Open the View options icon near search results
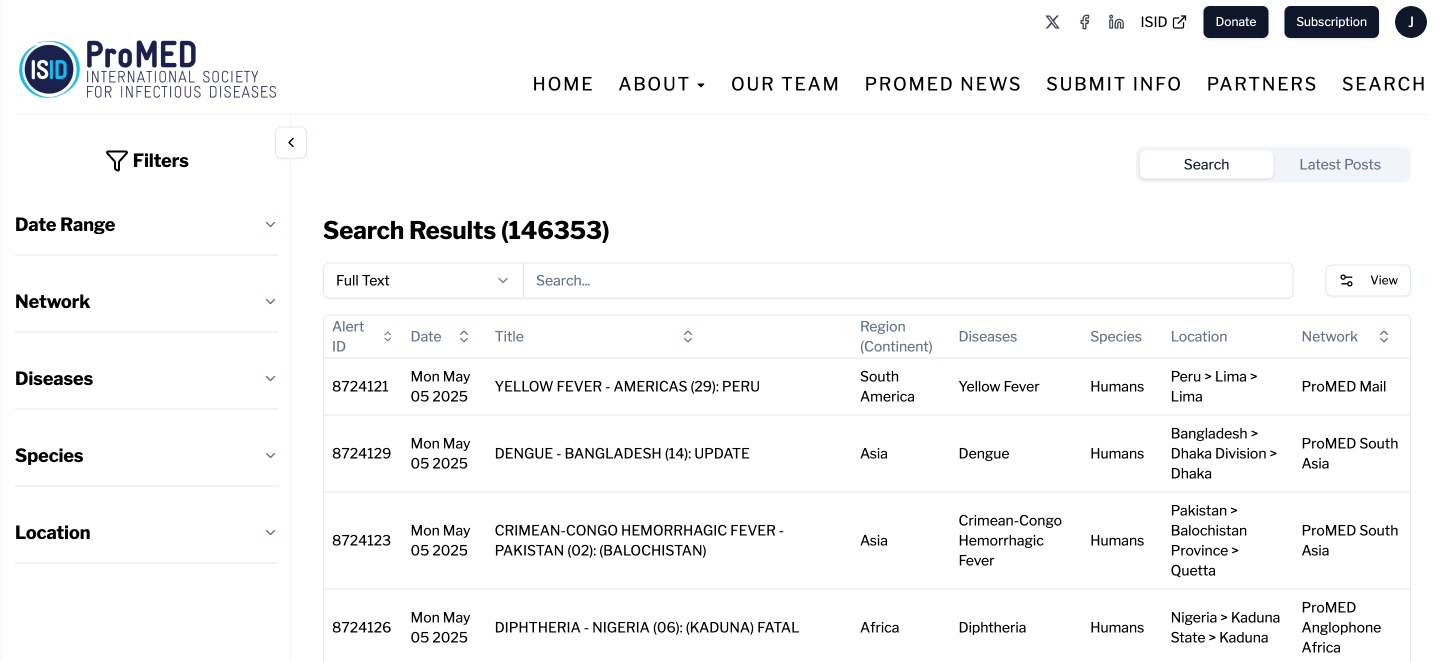This screenshot has width=1434, height=661. (x=1347, y=280)
